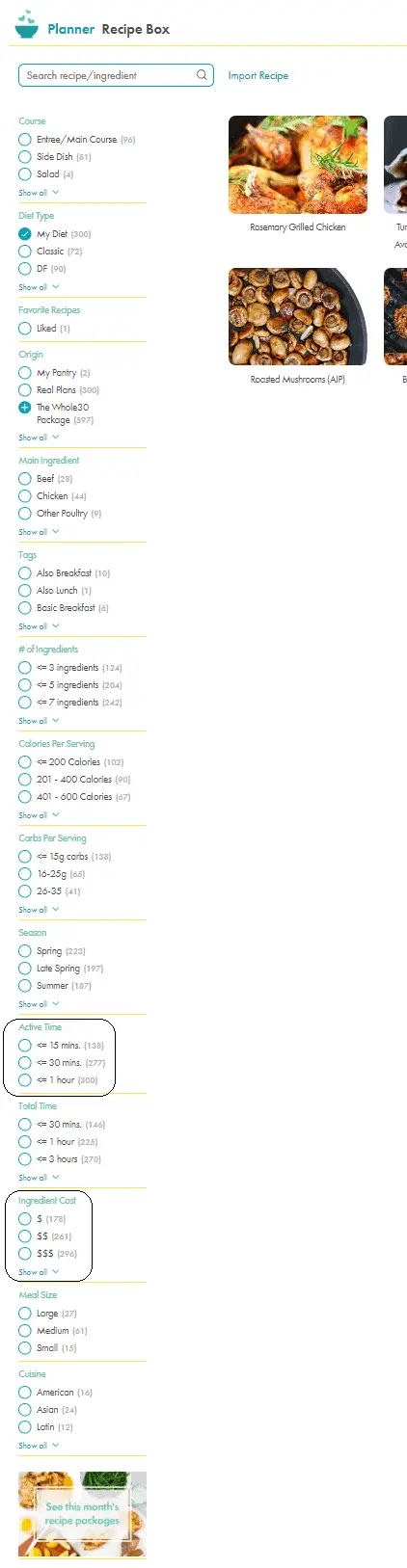407x1568 pixels.
Task: Select the <= 15 mins. active time filter
Action: click(x=61, y=1046)
